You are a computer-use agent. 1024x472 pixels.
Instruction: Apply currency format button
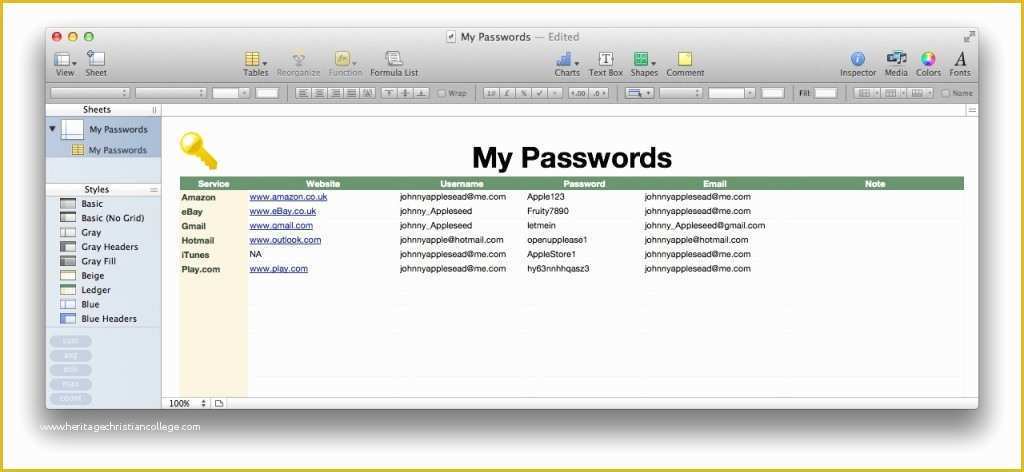click(x=507, y=93)
